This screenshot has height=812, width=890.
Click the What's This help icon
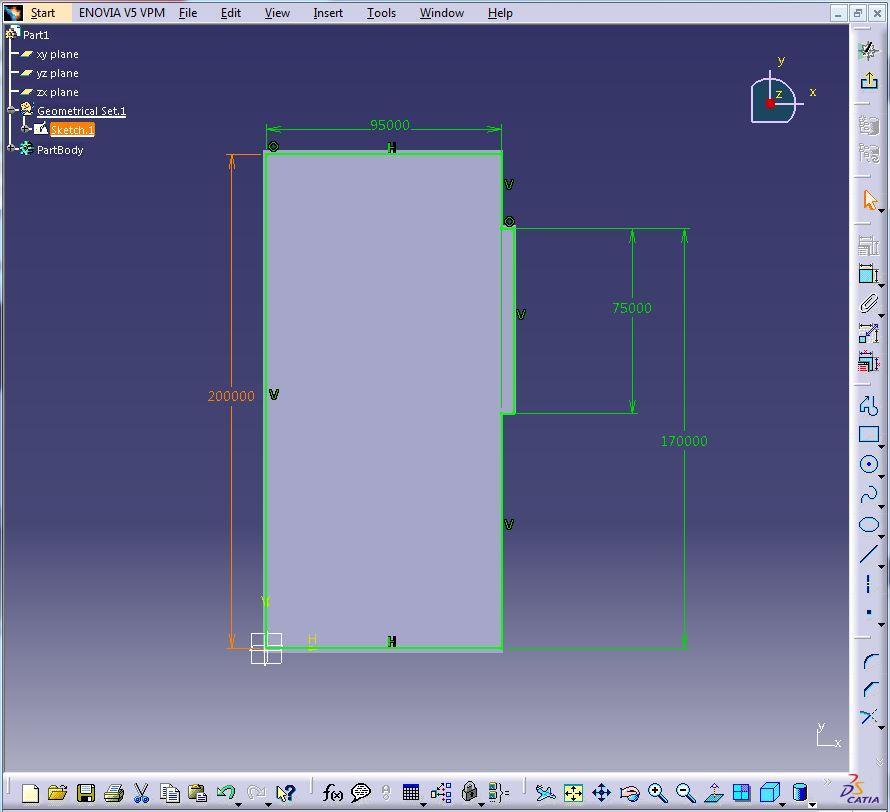click(286, 793)
